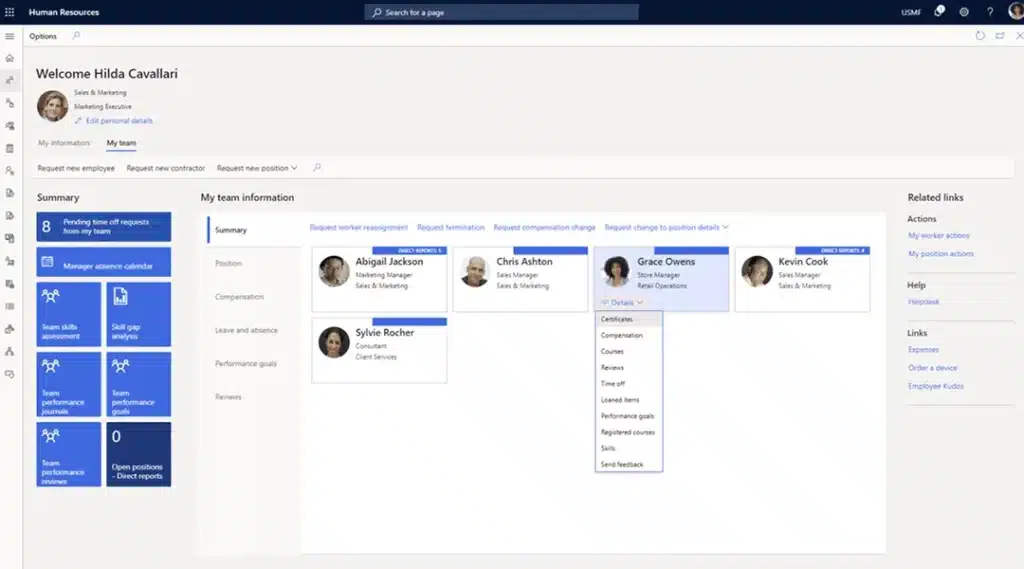The height and width of the screenshot is (569, 1024).
Task: Select Reviews vertical tab
Action: click(228, 397)
